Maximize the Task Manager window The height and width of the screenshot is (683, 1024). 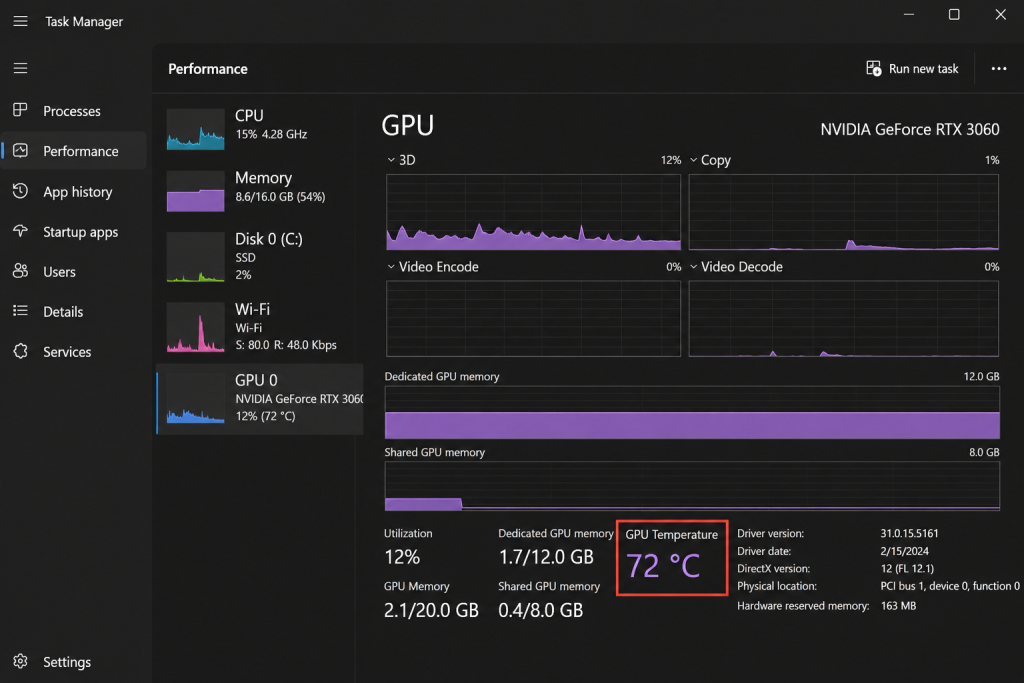point(954,14)
